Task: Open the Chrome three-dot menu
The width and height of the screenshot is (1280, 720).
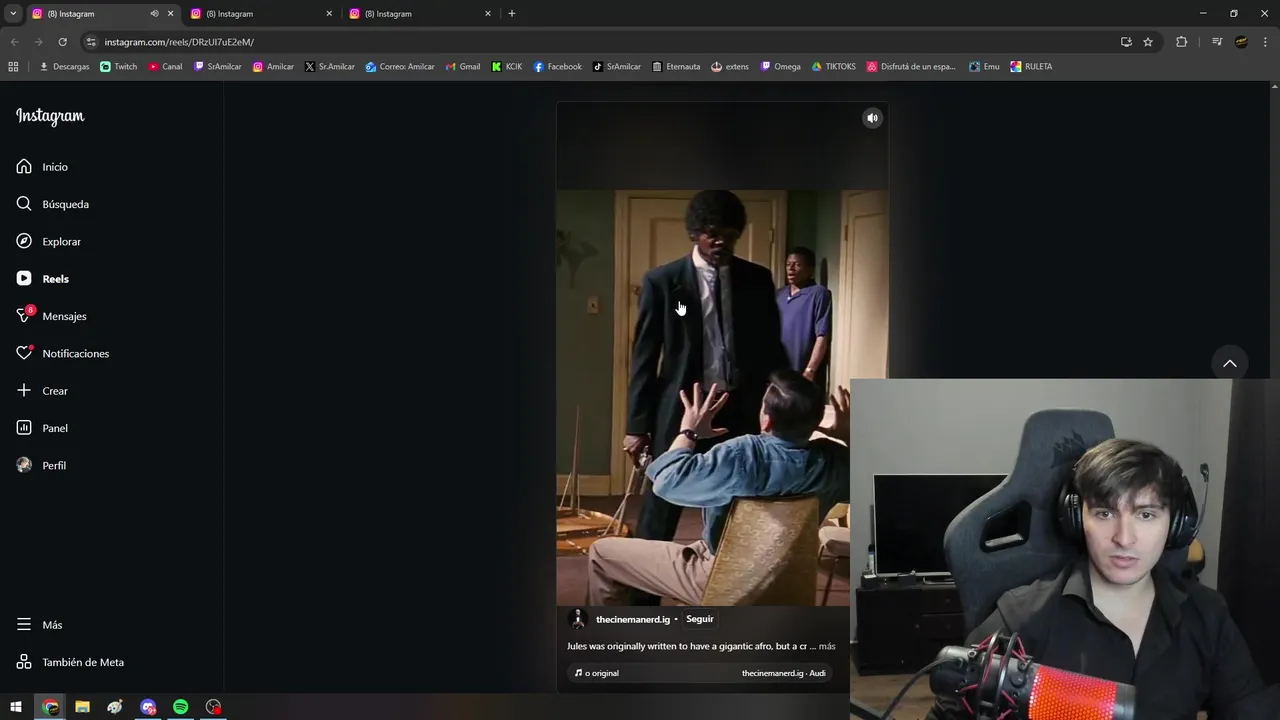Action: coord(1265,42)
